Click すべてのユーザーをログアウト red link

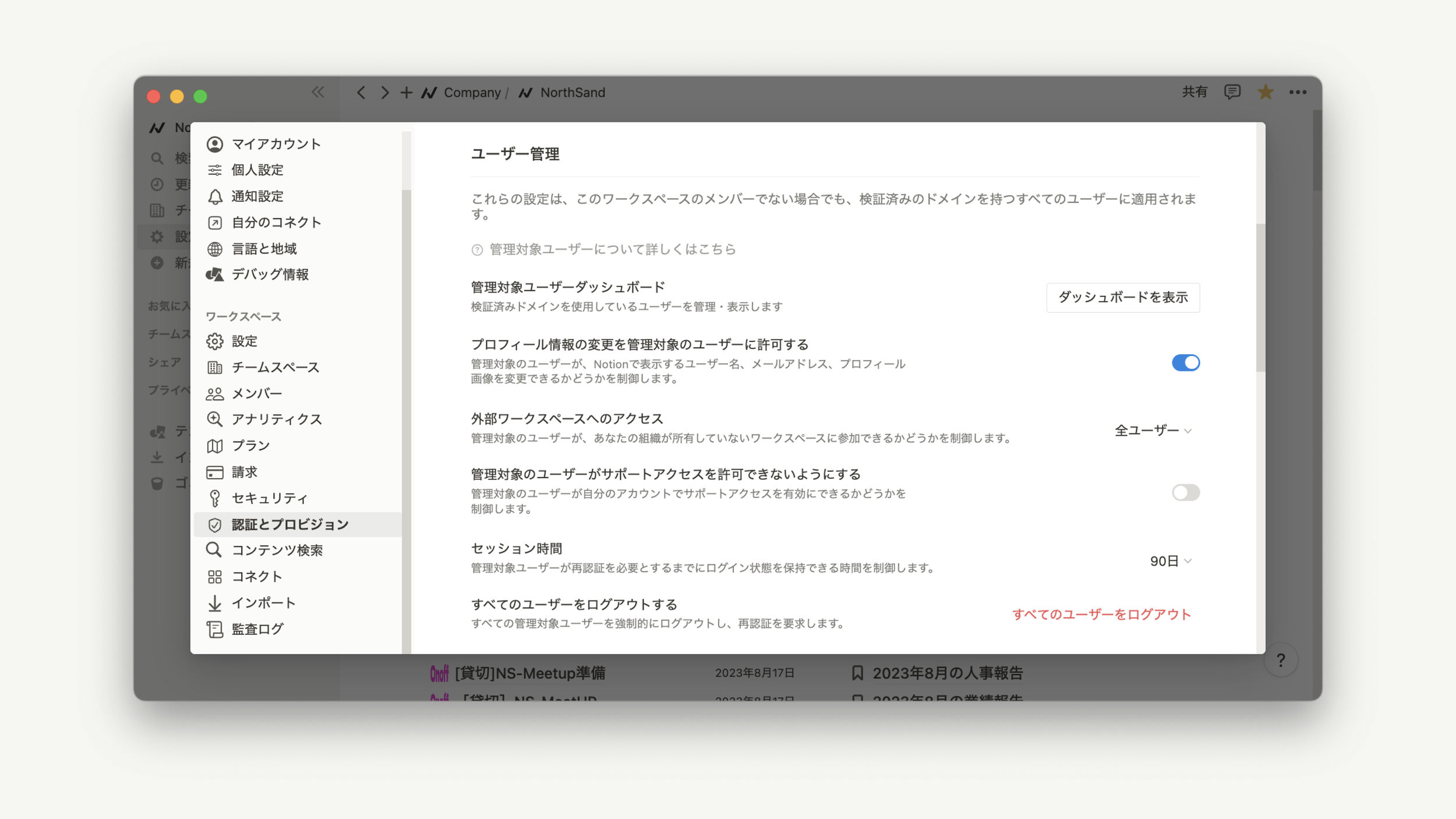(x=1101, y=615)
